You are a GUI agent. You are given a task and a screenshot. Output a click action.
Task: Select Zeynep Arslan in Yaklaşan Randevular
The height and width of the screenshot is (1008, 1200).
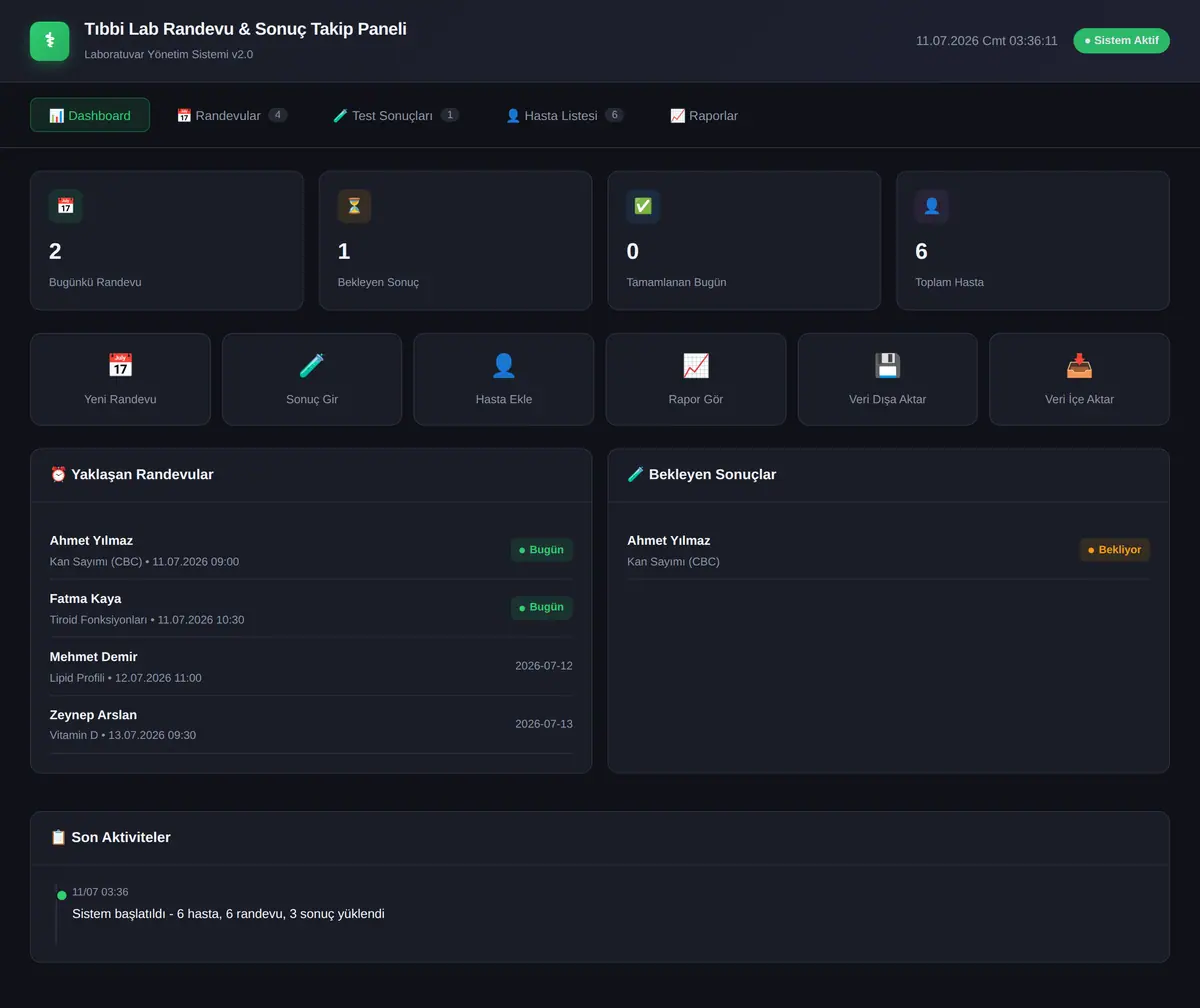pyautogui.click(x=311, y=725)
